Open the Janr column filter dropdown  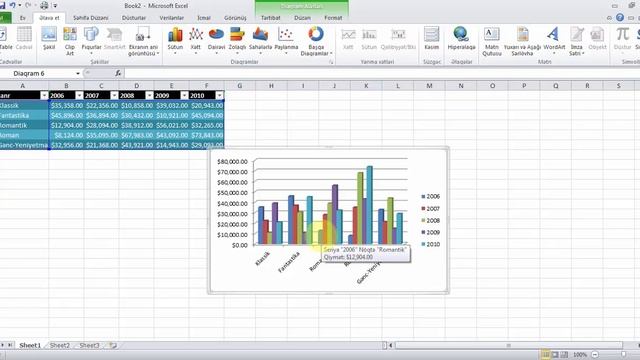(44, 96)
